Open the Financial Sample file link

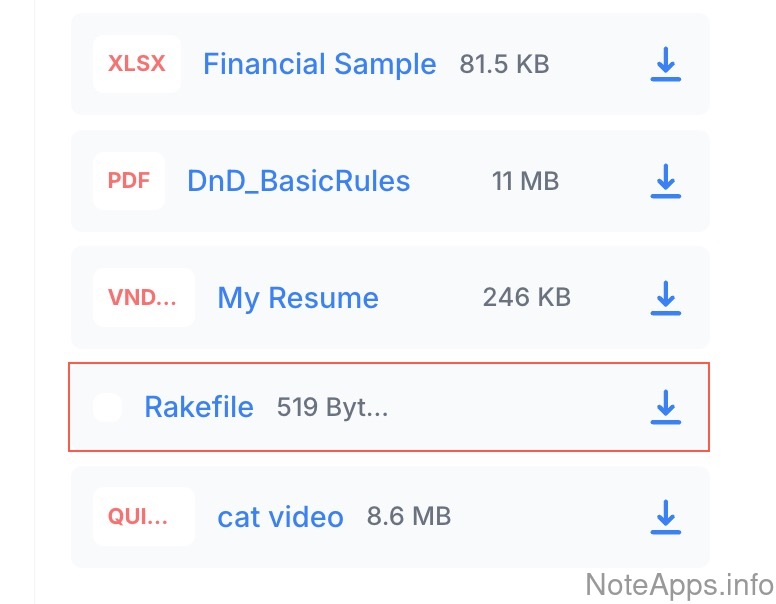point(319,64)
